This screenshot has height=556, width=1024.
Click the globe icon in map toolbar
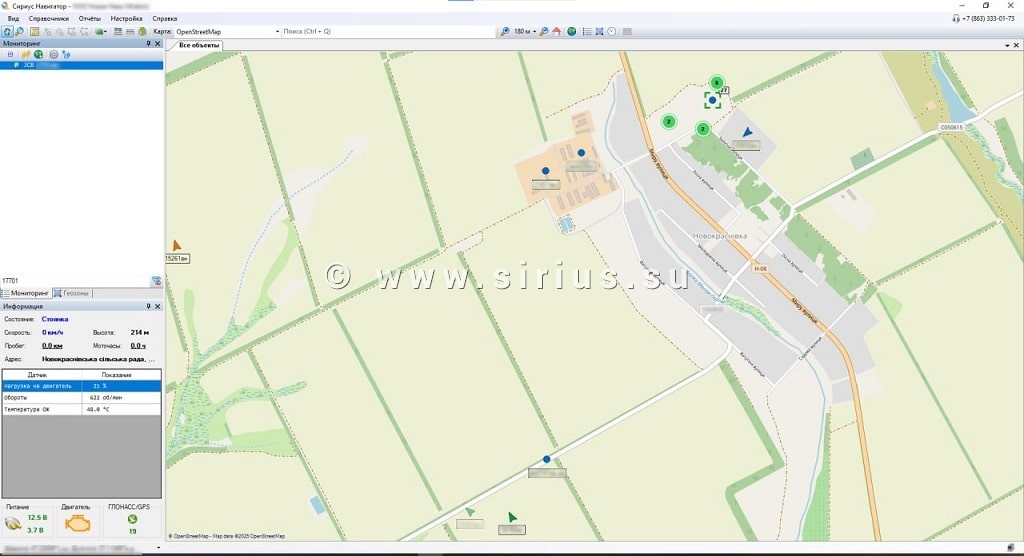pos(571,32)
